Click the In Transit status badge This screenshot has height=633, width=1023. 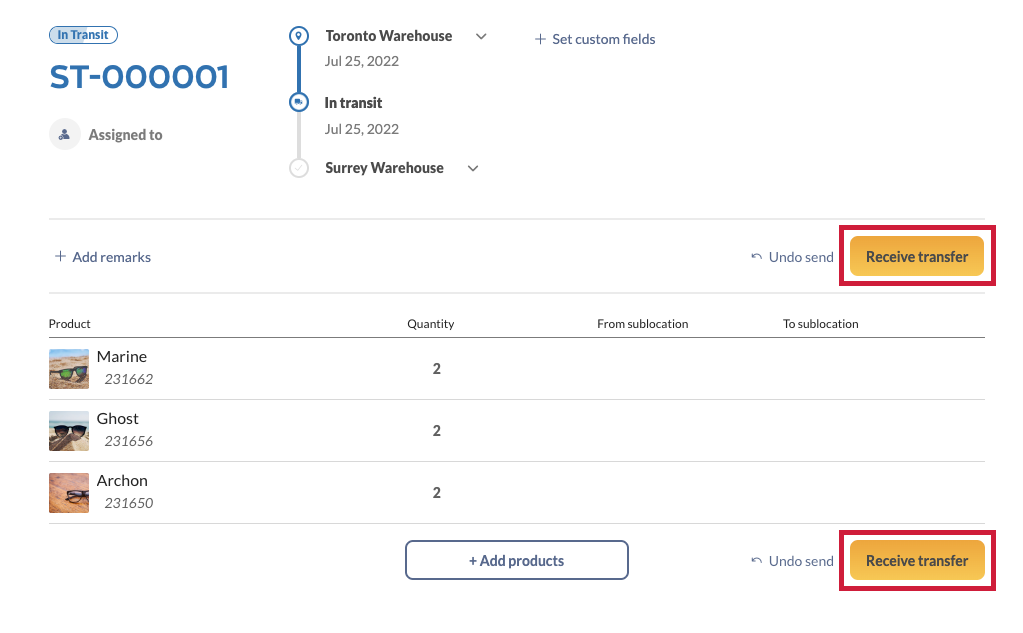click(x=84, y=35)
